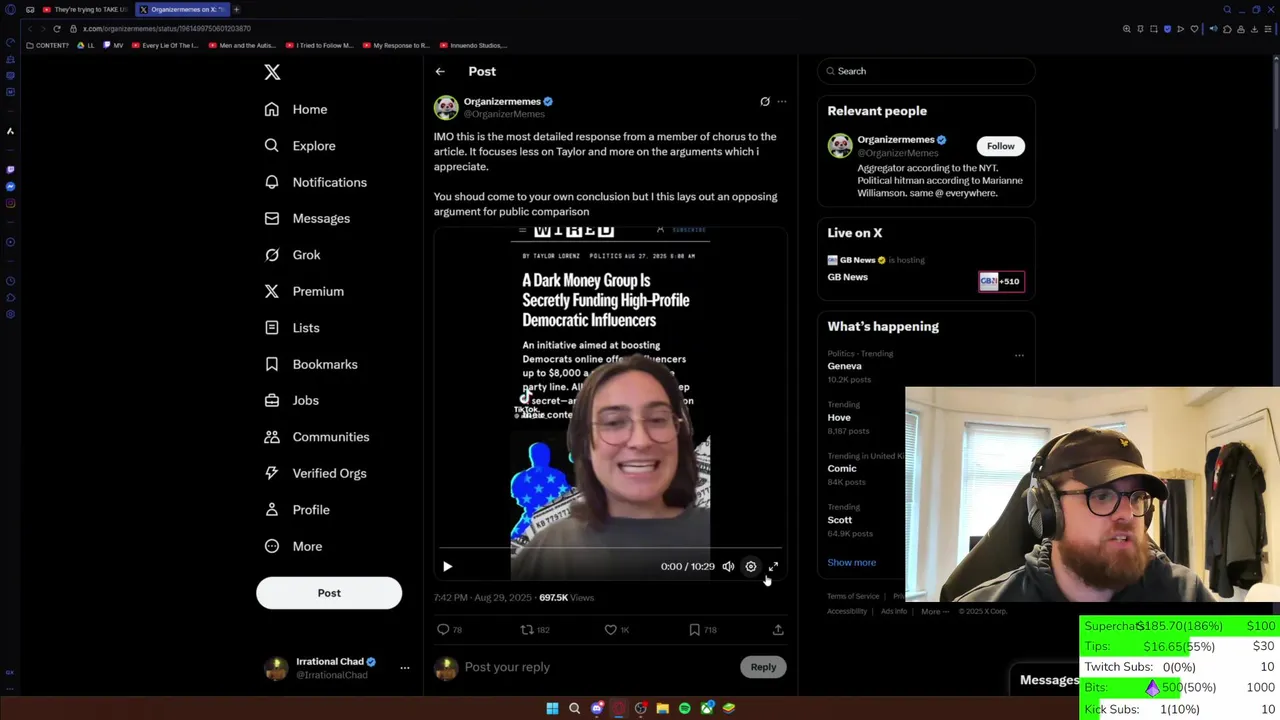Image resolution: width=1280 pixels, height=720 pixels.
Task: Click the white Post button
Action: point(329,593)
